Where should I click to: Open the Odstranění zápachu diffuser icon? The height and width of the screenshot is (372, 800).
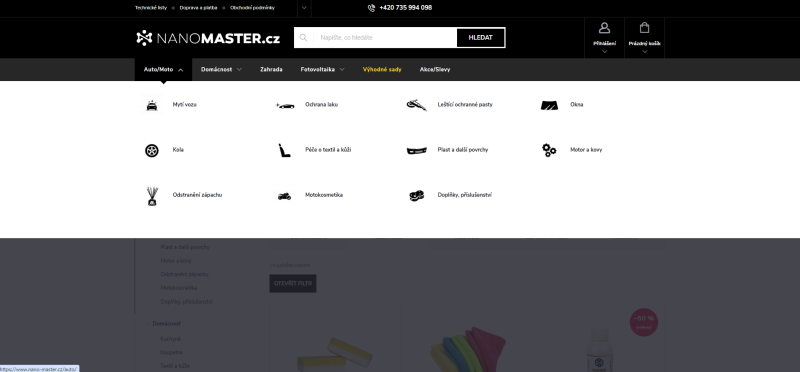pos(152,195)
